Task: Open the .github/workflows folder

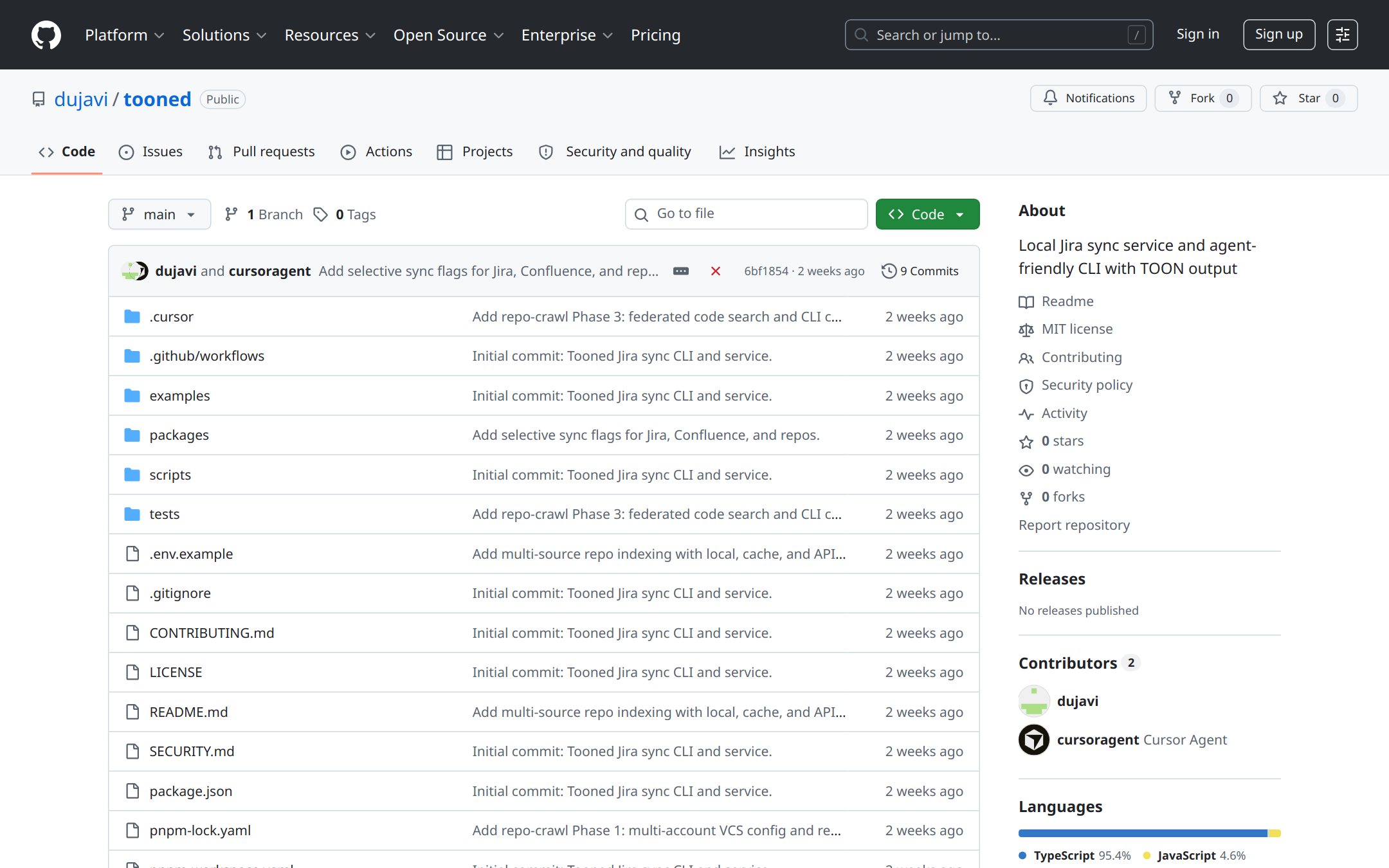Action: [206, 356]
